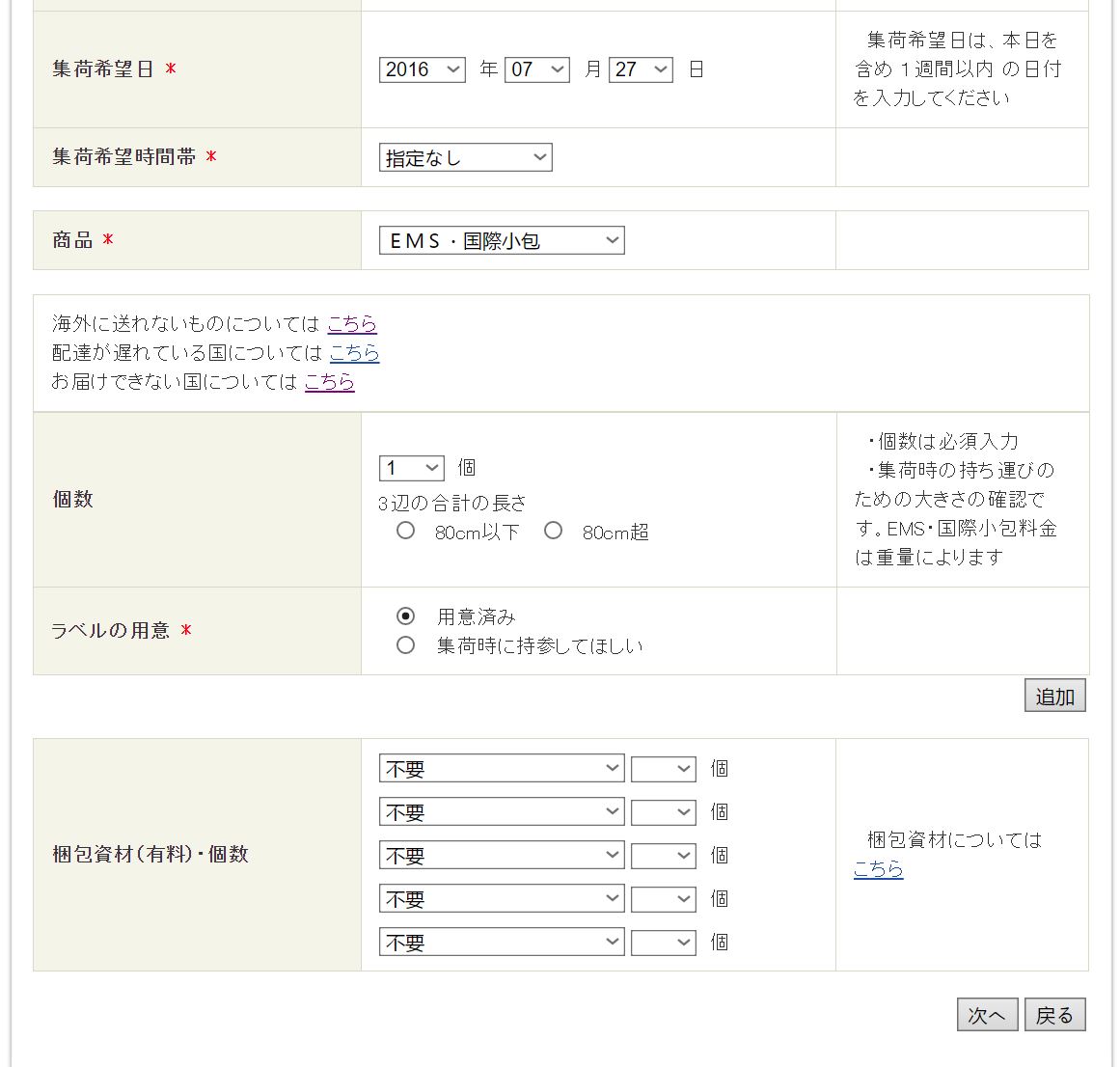Open the pickup month dropdown showing 07
Image resolution: width=1120 pixels, height=1067 pixels.
tap(536, 69)
